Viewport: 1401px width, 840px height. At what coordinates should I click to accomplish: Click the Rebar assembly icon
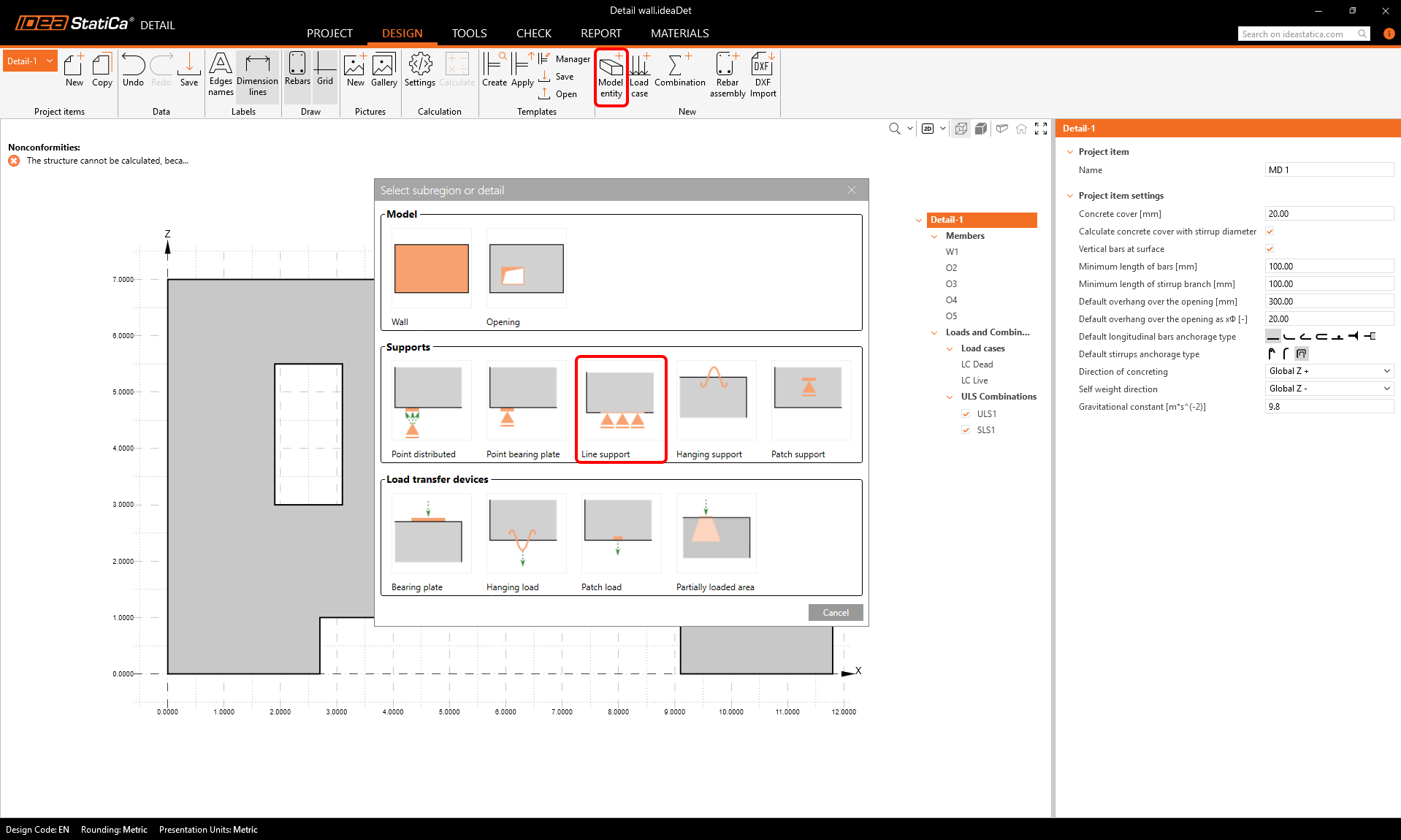(727, 76)
